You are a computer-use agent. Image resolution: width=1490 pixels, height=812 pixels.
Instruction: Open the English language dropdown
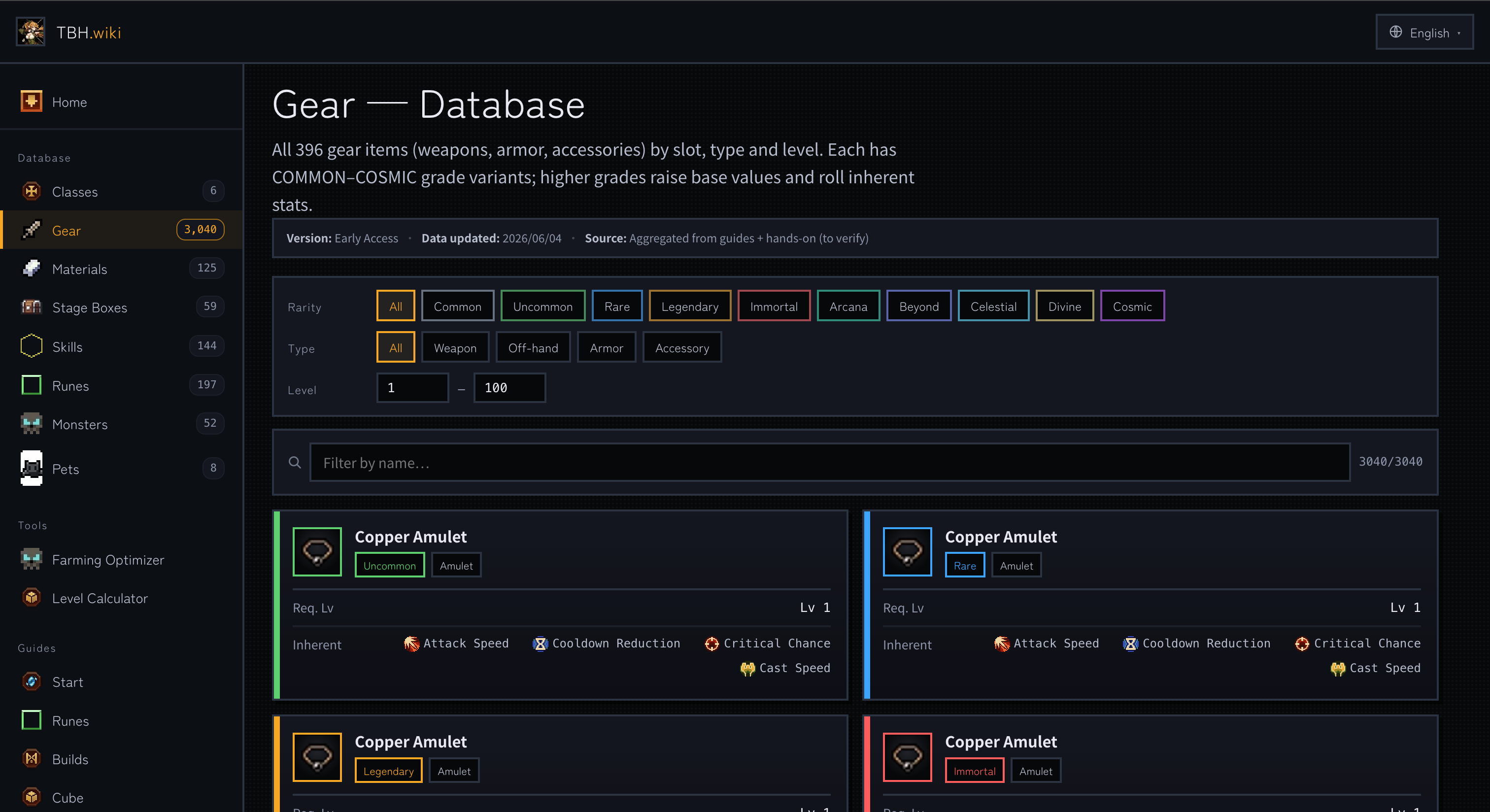pos(1424,33)
